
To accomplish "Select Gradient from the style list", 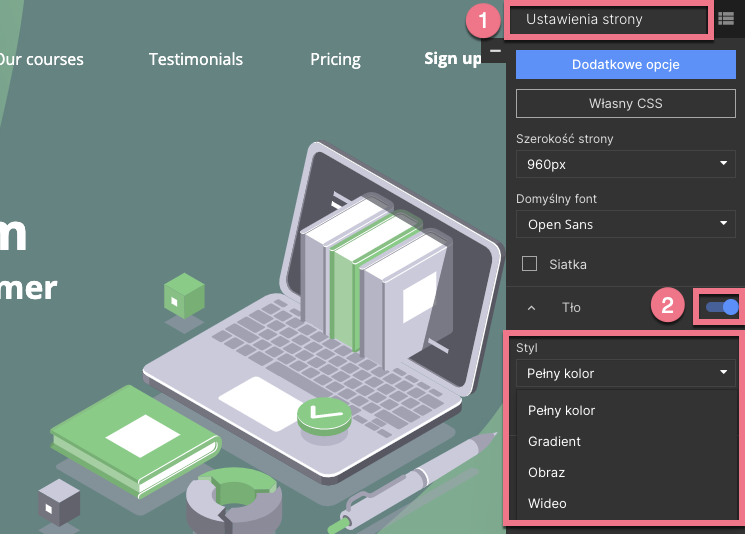I will click(x=555, y=441).
